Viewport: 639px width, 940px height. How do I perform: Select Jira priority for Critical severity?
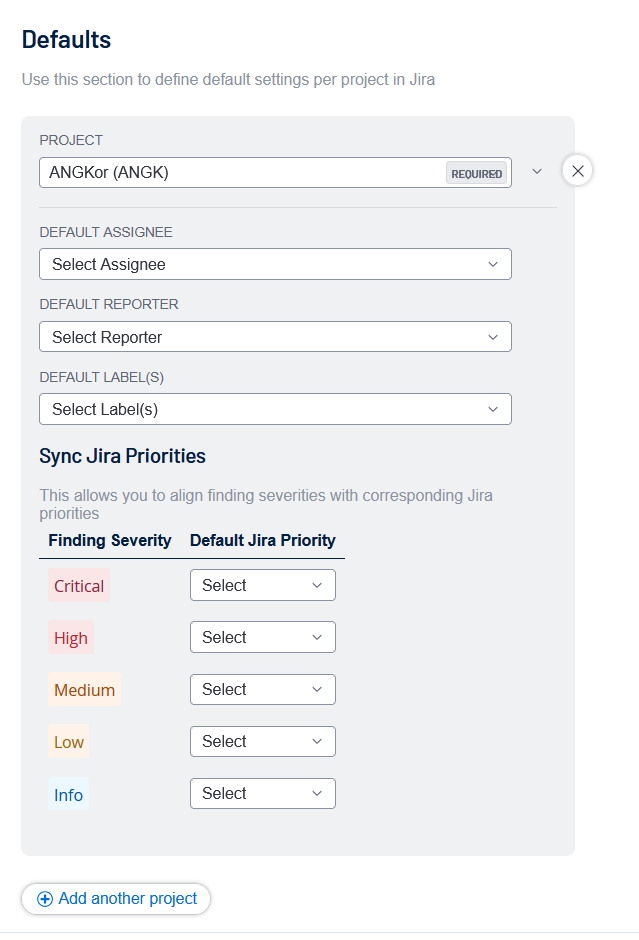tap(262, 586)
